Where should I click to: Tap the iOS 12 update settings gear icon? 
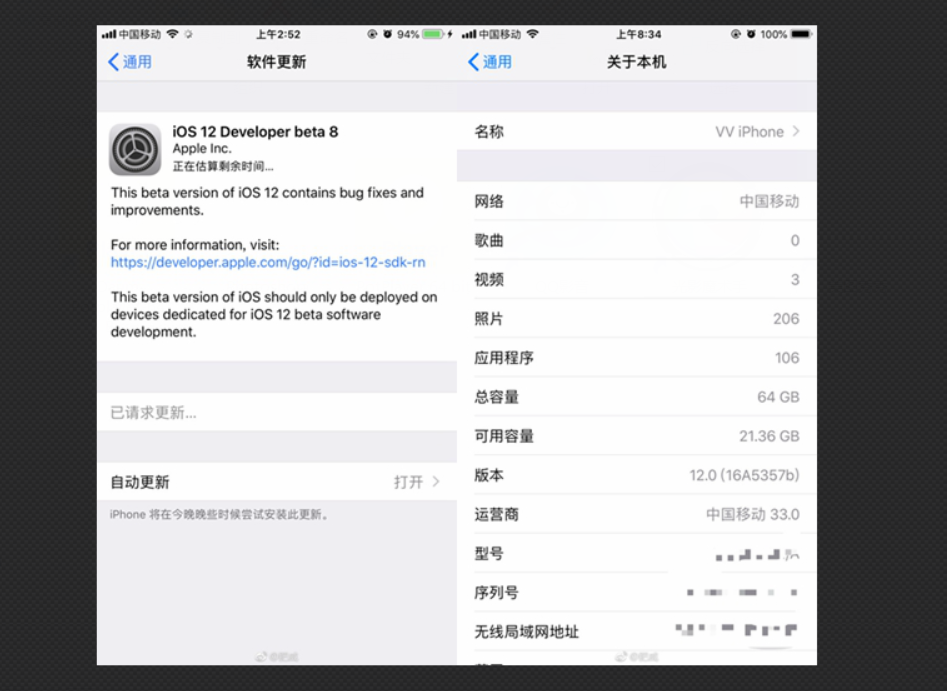click(135, 149)
